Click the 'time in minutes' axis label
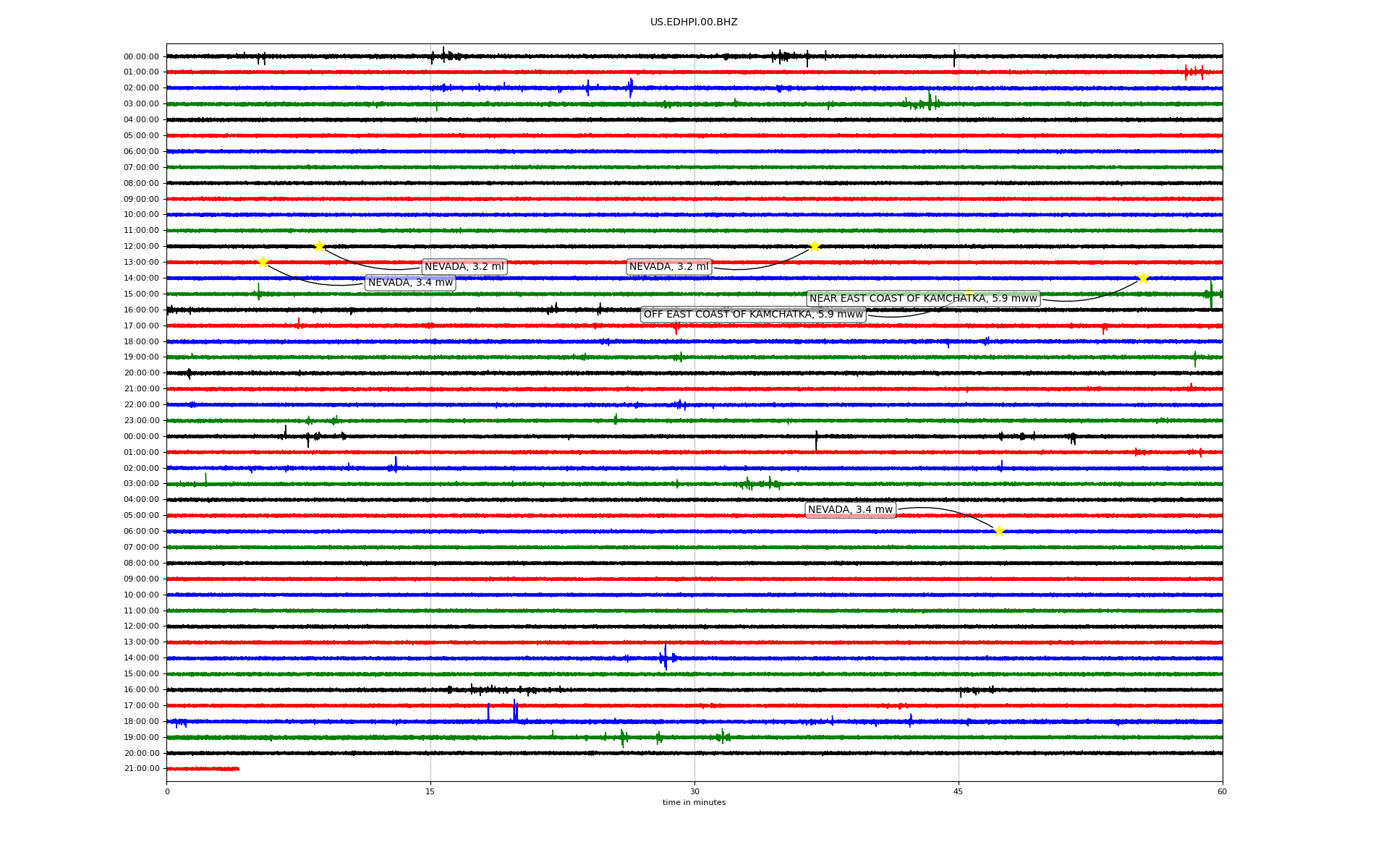1389x868 pixels. 694,802
